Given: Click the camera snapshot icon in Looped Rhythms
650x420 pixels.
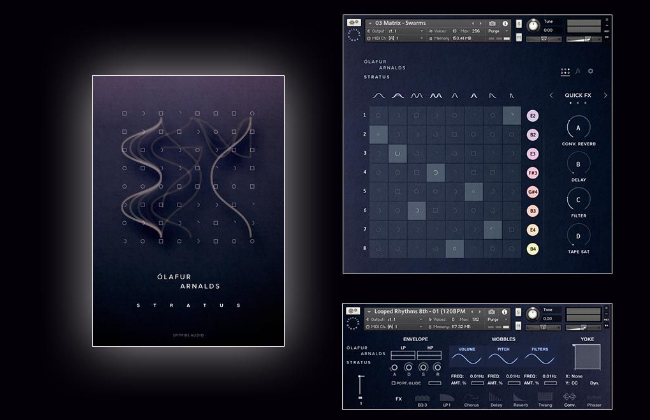Looking at the screenshot, I should click(x=492, y=312).
